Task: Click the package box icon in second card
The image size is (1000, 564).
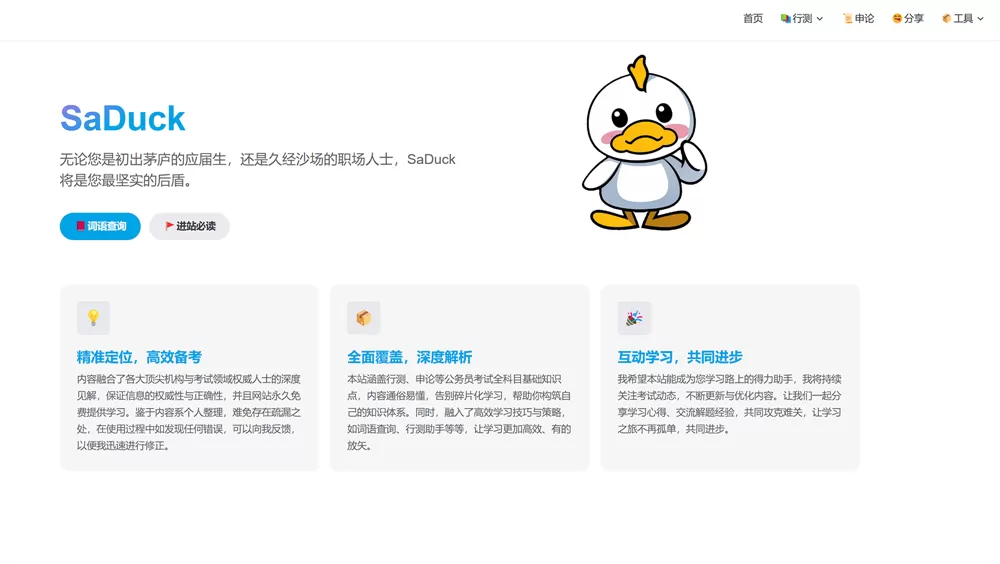Action: (363, 318)
